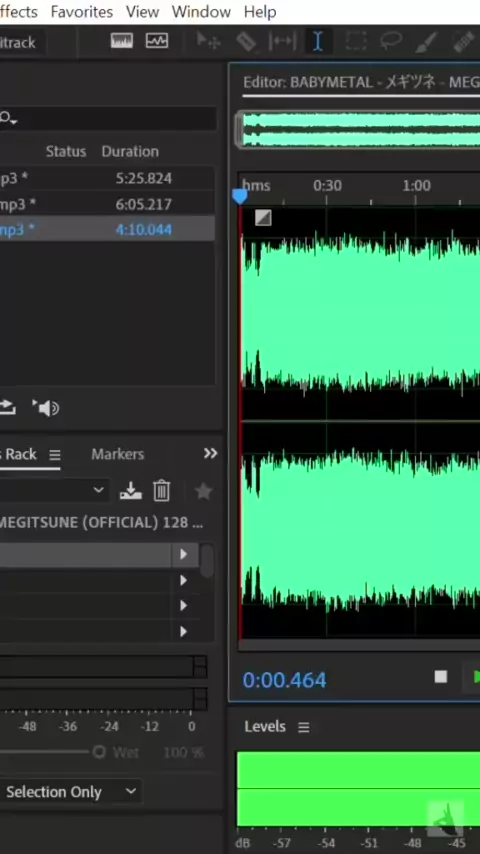
Task: Select the Razor tool
Action: click(246, 41)
